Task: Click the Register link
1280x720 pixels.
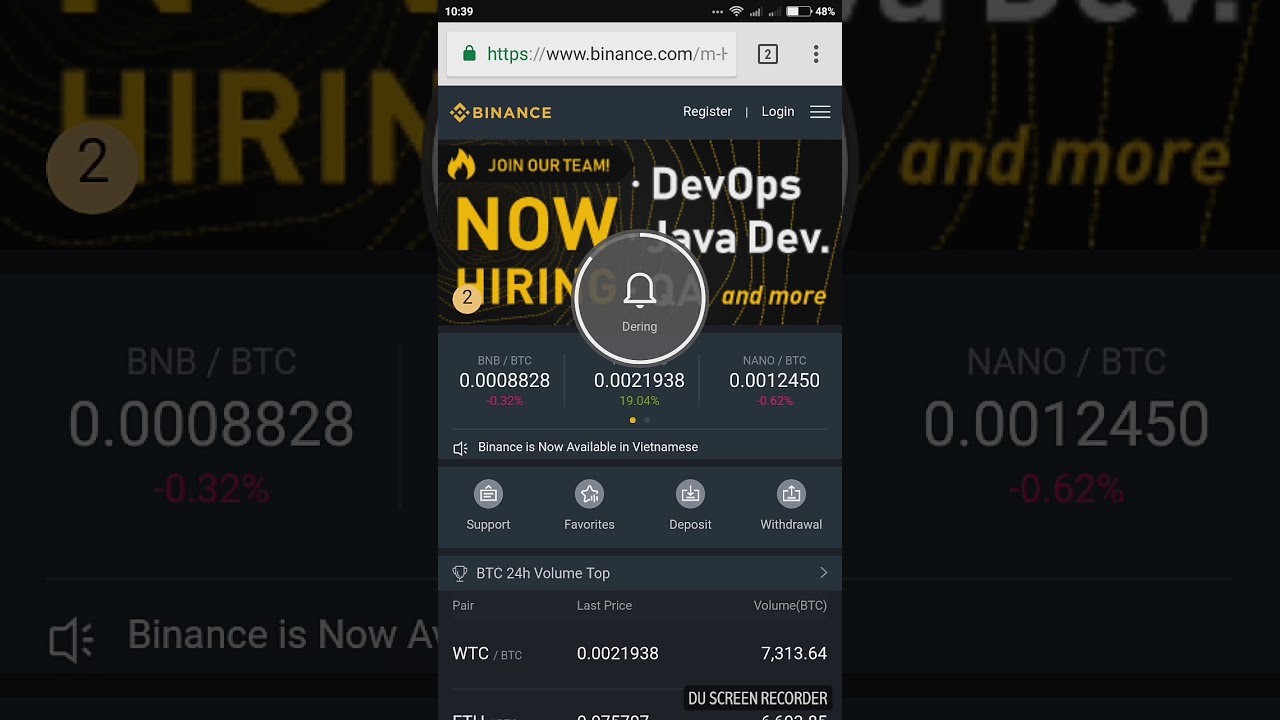Action: point(707,112)
